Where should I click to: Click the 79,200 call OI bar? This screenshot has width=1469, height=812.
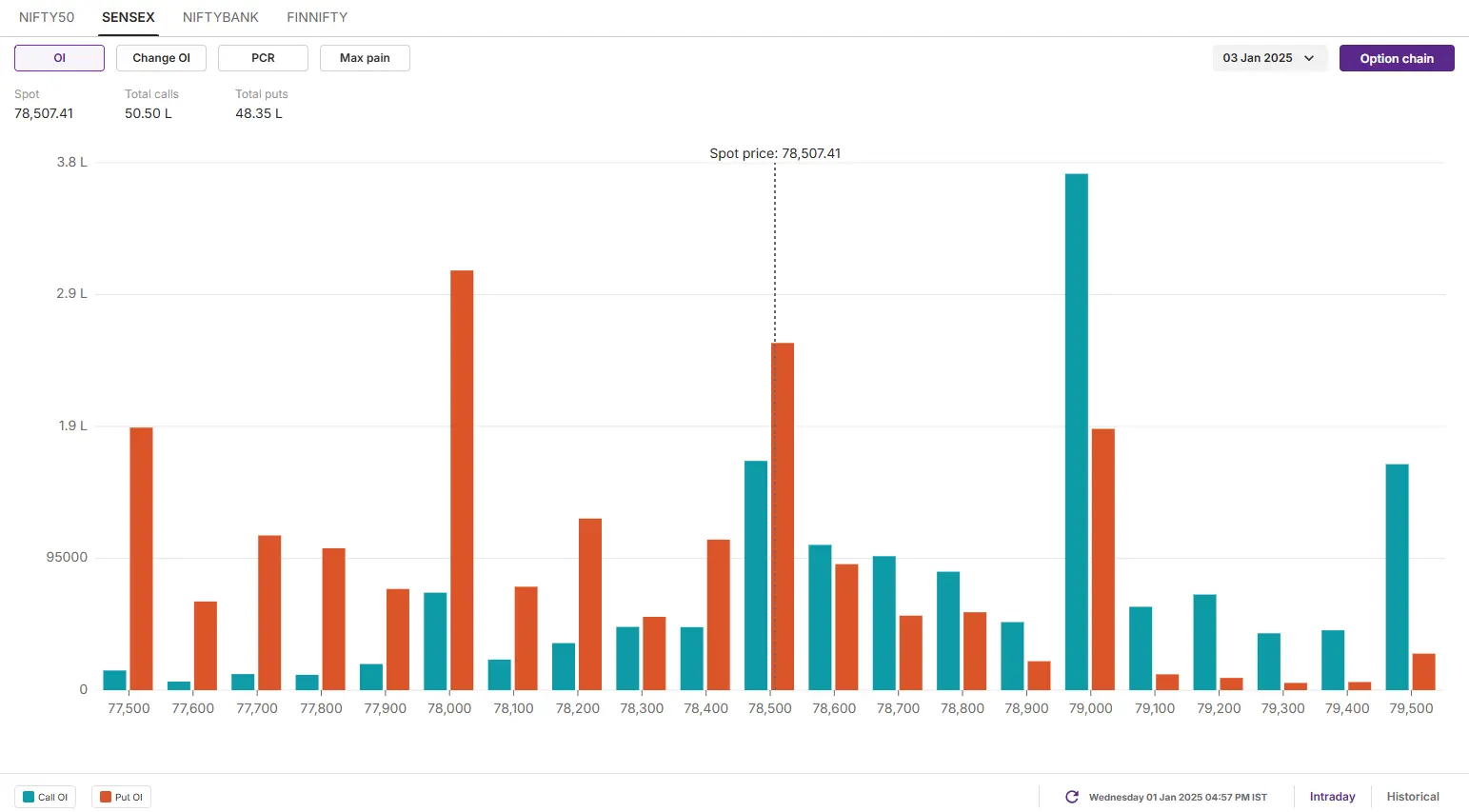[x=1205, y=643]
